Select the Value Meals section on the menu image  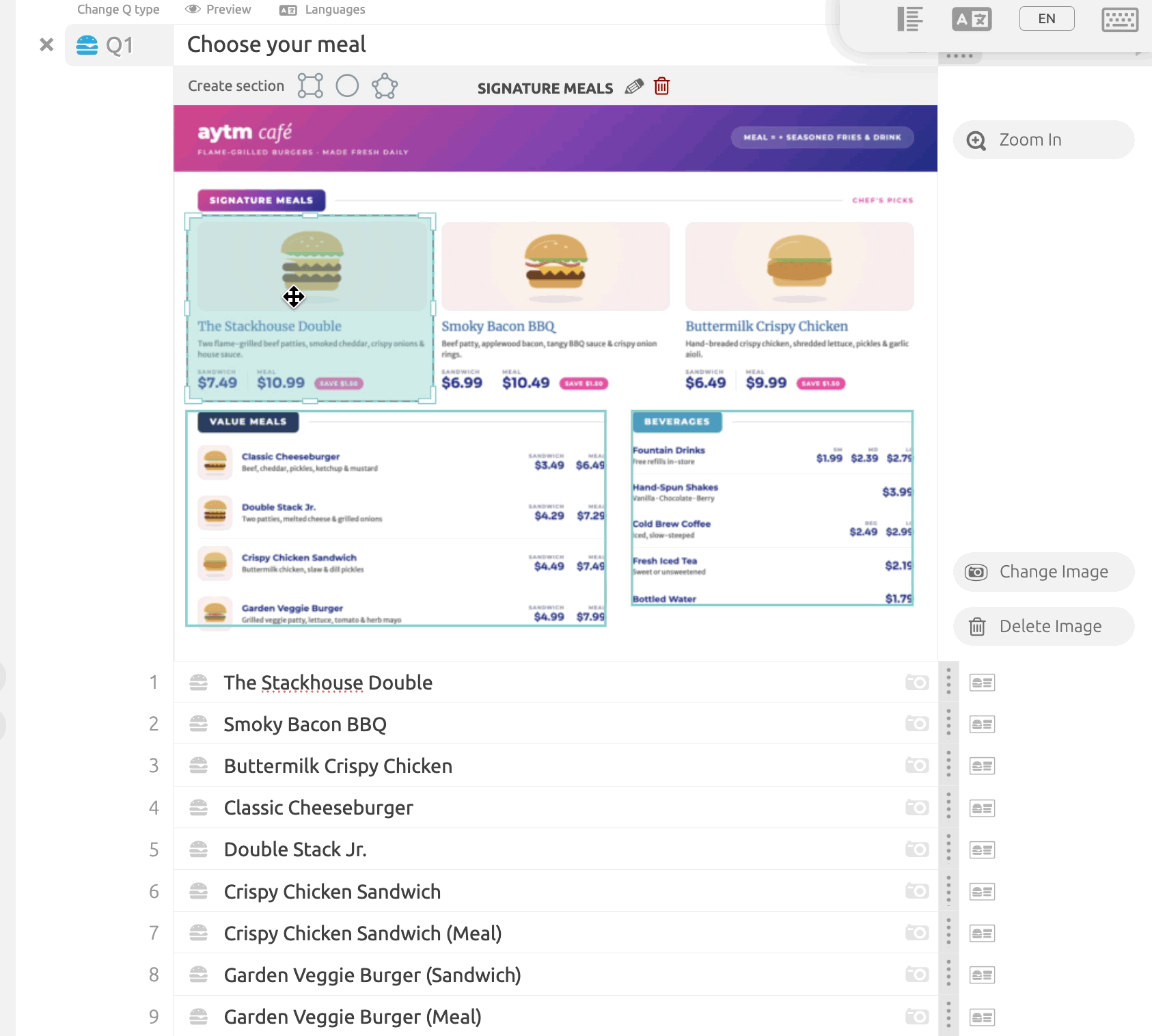[396, 519]
